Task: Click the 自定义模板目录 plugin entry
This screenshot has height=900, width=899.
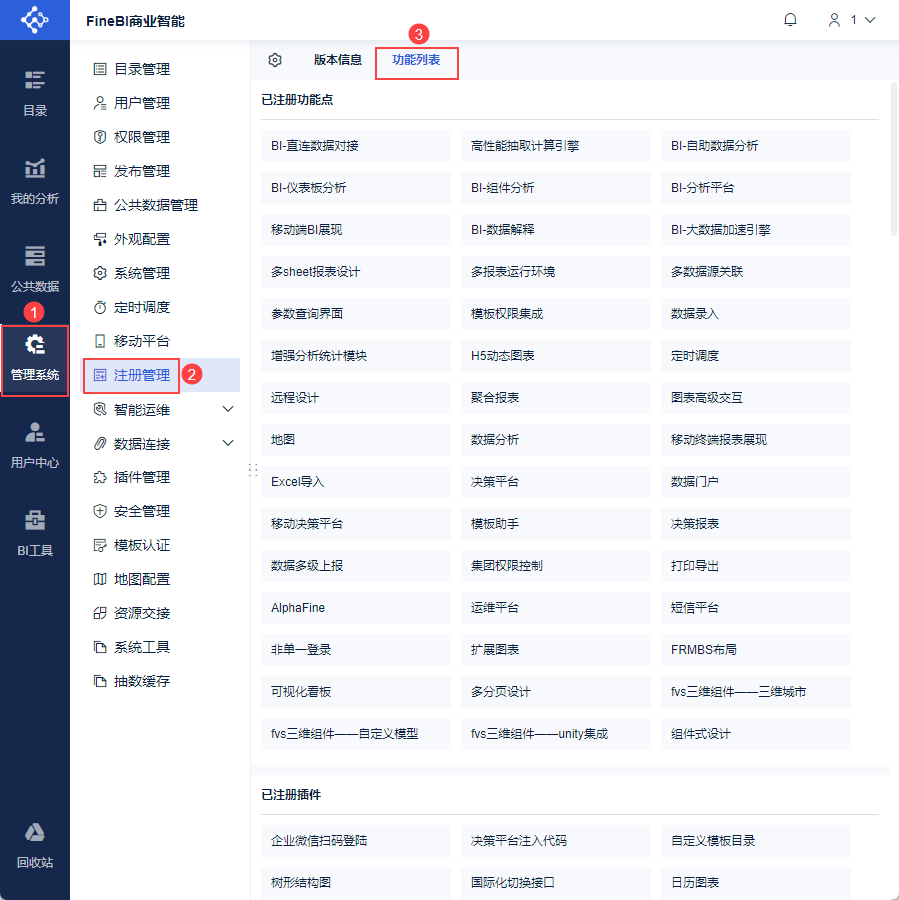Action: point(755,841)
